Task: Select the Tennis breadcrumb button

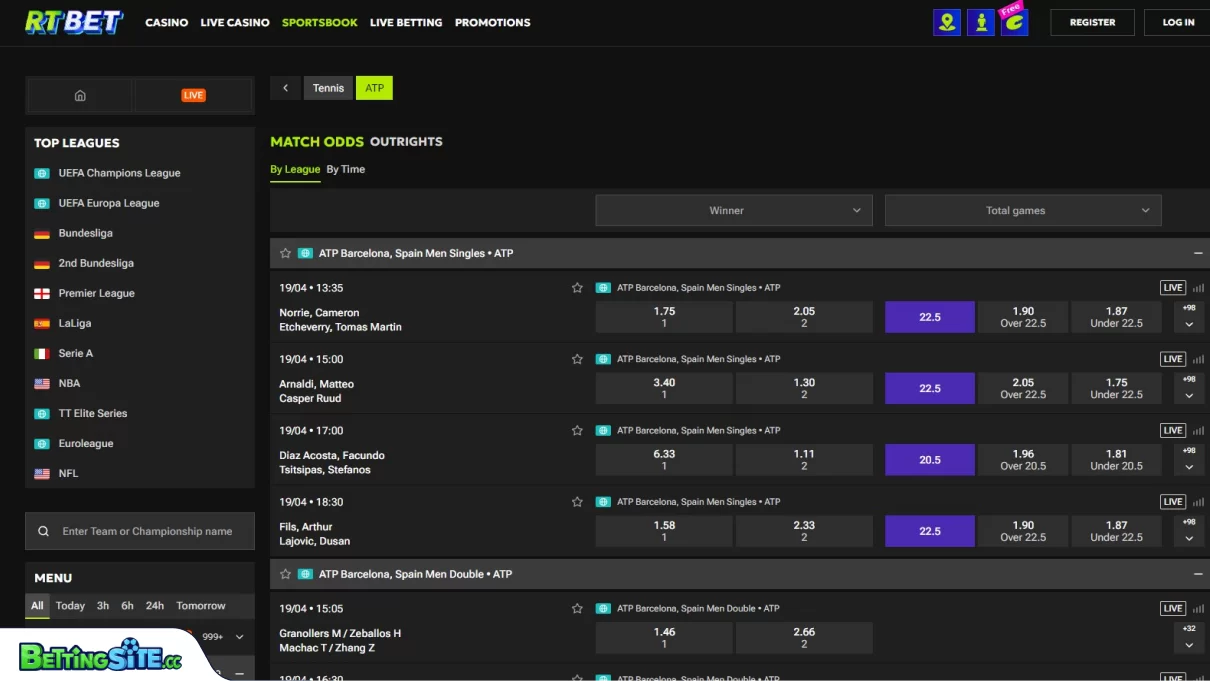Action: coord(328,88)
